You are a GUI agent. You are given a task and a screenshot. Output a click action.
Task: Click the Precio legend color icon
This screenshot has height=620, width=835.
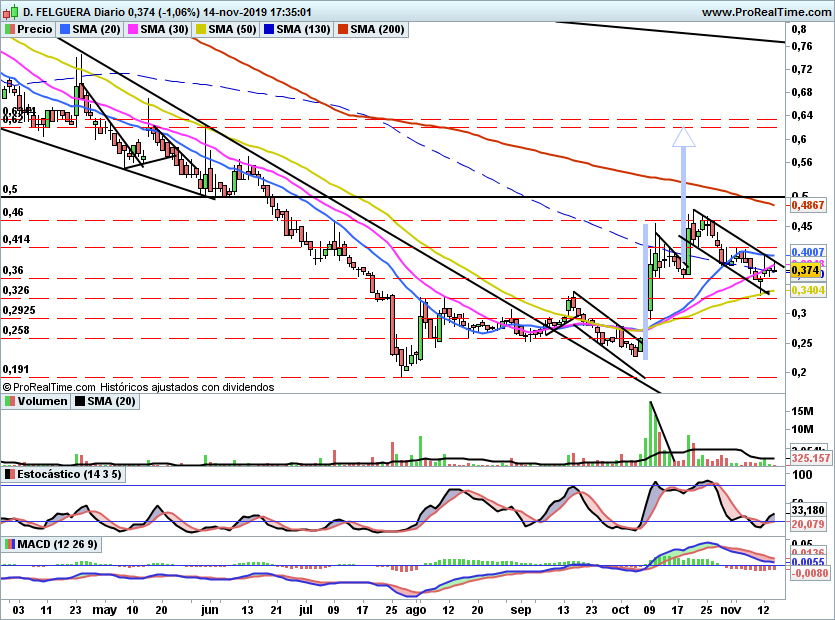[10, 30]
